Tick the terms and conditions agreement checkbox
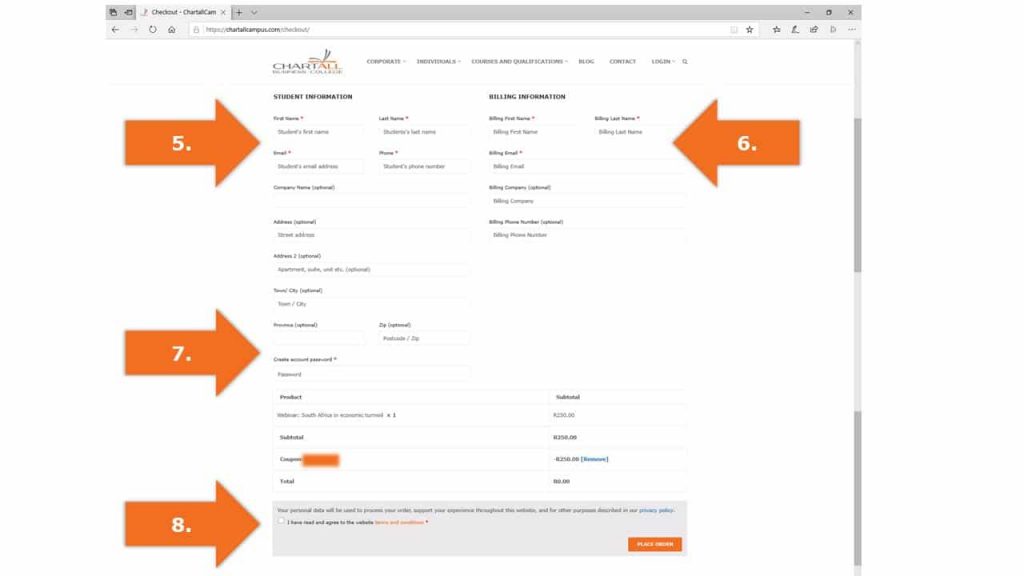 (281, 521)
